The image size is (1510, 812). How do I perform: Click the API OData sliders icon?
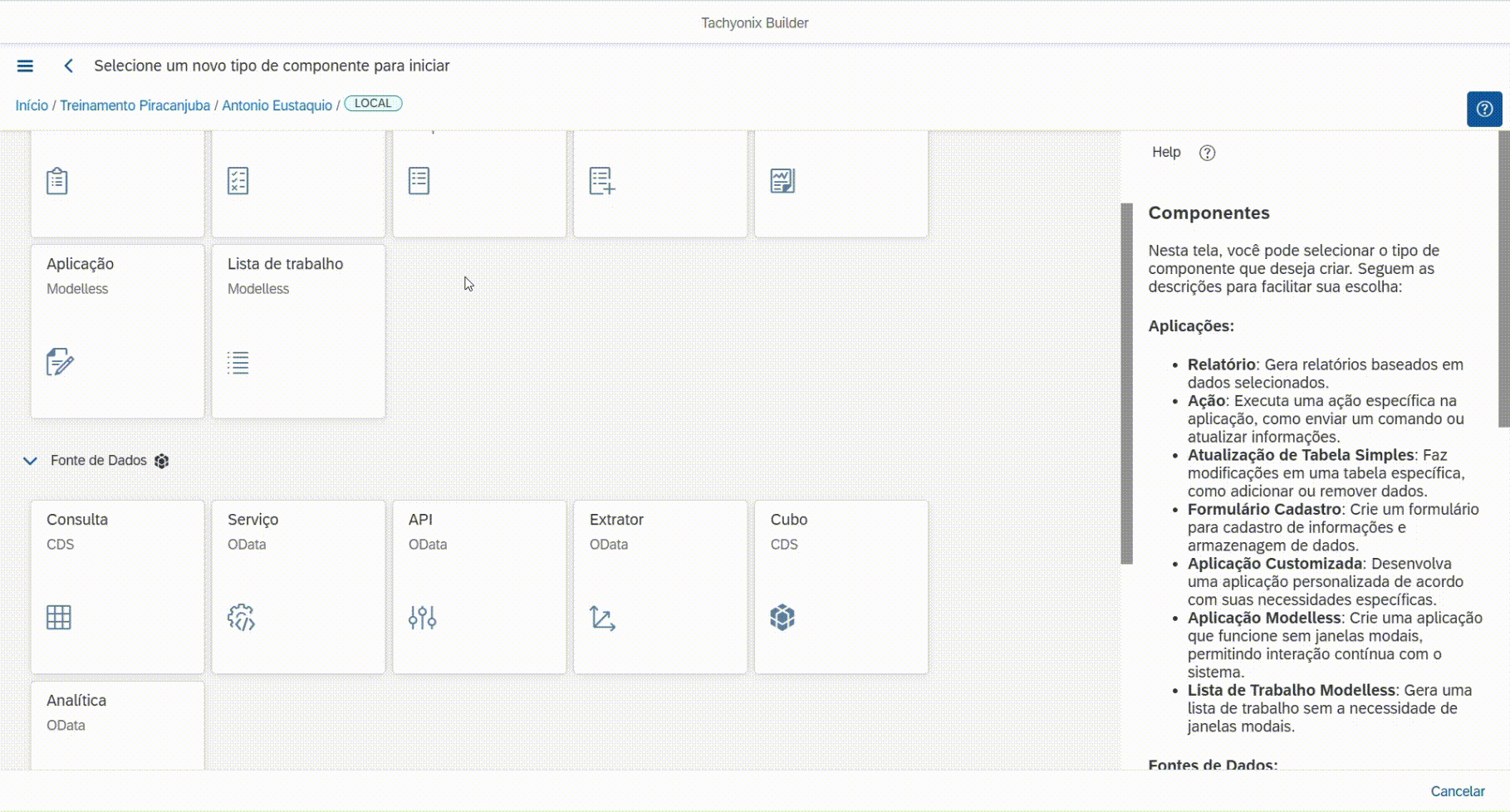tap(422, 618)
